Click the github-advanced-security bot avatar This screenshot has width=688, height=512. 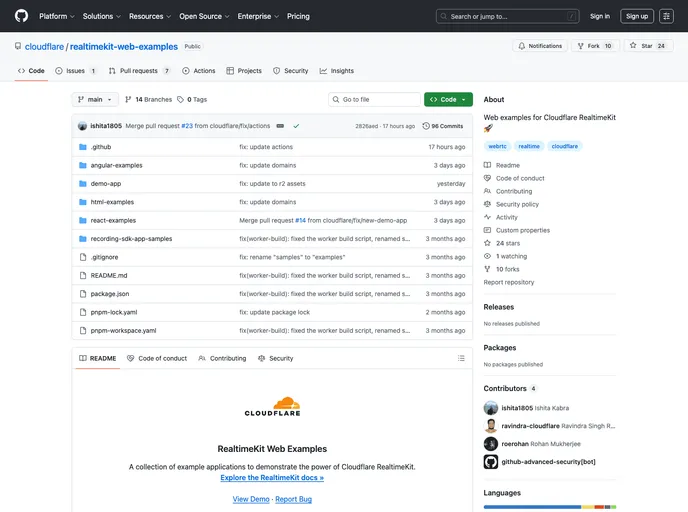(491, 462)
